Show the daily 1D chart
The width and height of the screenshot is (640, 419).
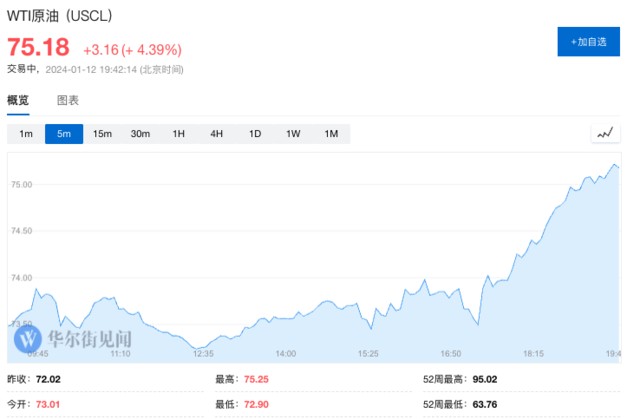pyautogui.click(x=255, y=134)
